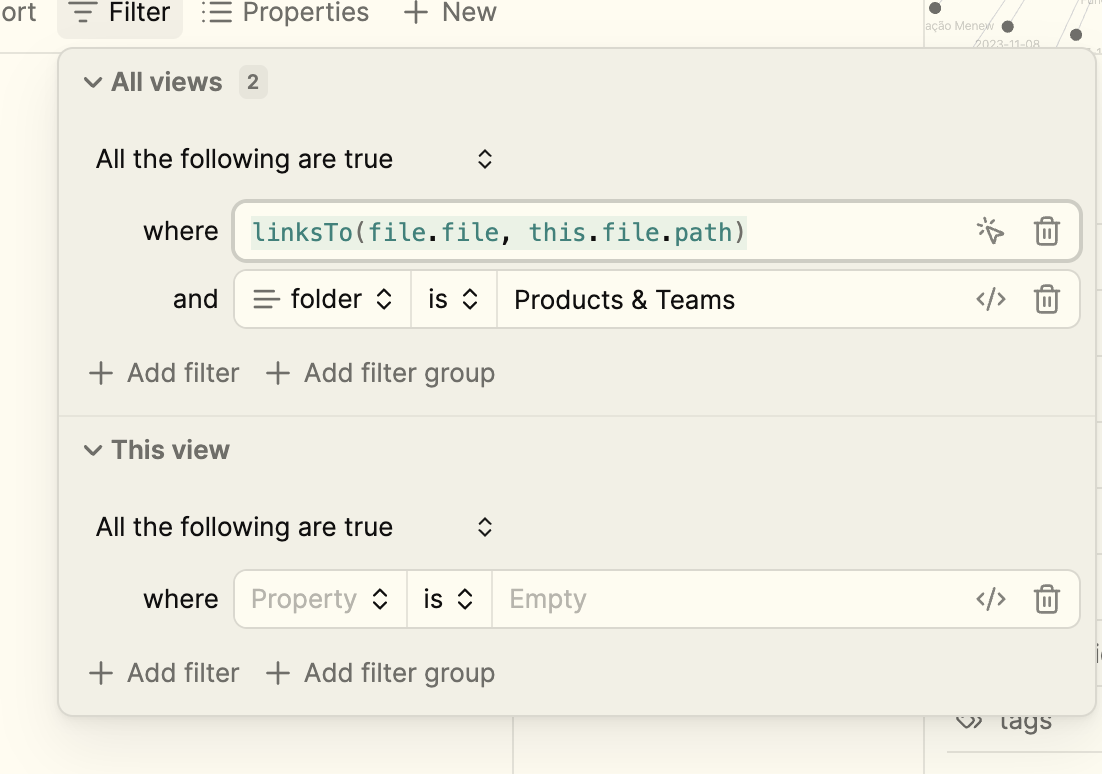The image size is (1102, 774).
Task: Toggle code view for folder filter
Action: (990, 299)
